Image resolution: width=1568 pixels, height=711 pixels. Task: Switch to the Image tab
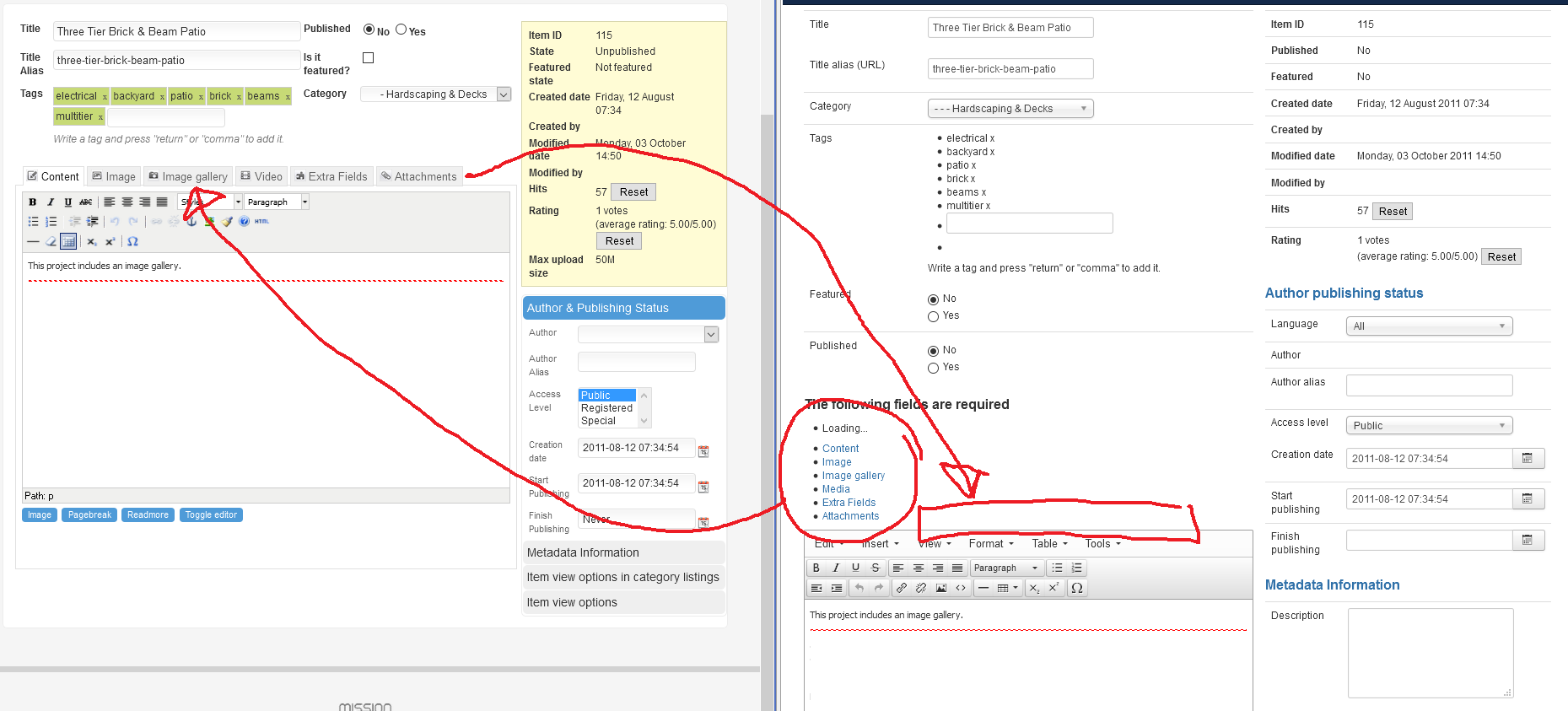(114, 176)
